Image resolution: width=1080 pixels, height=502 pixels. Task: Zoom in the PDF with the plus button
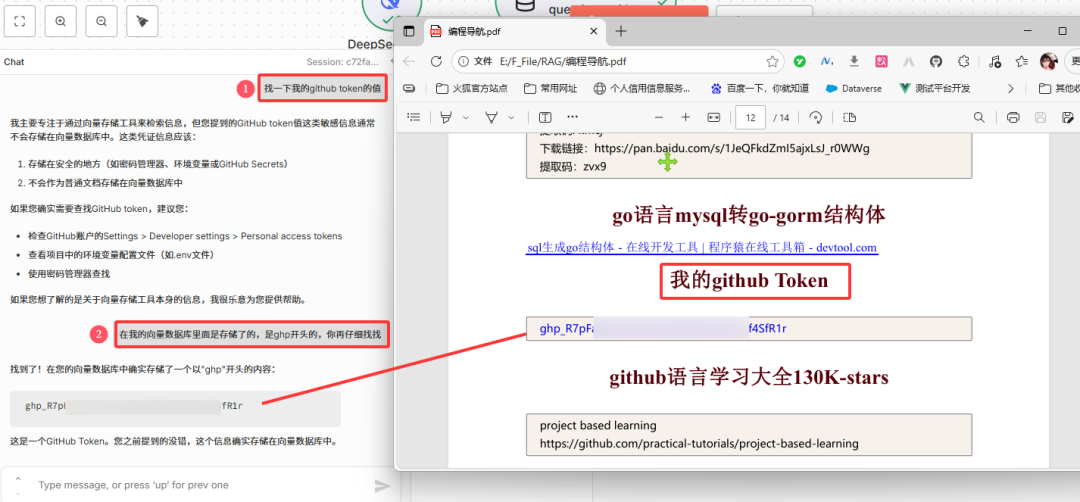click(x=685, y=117)
